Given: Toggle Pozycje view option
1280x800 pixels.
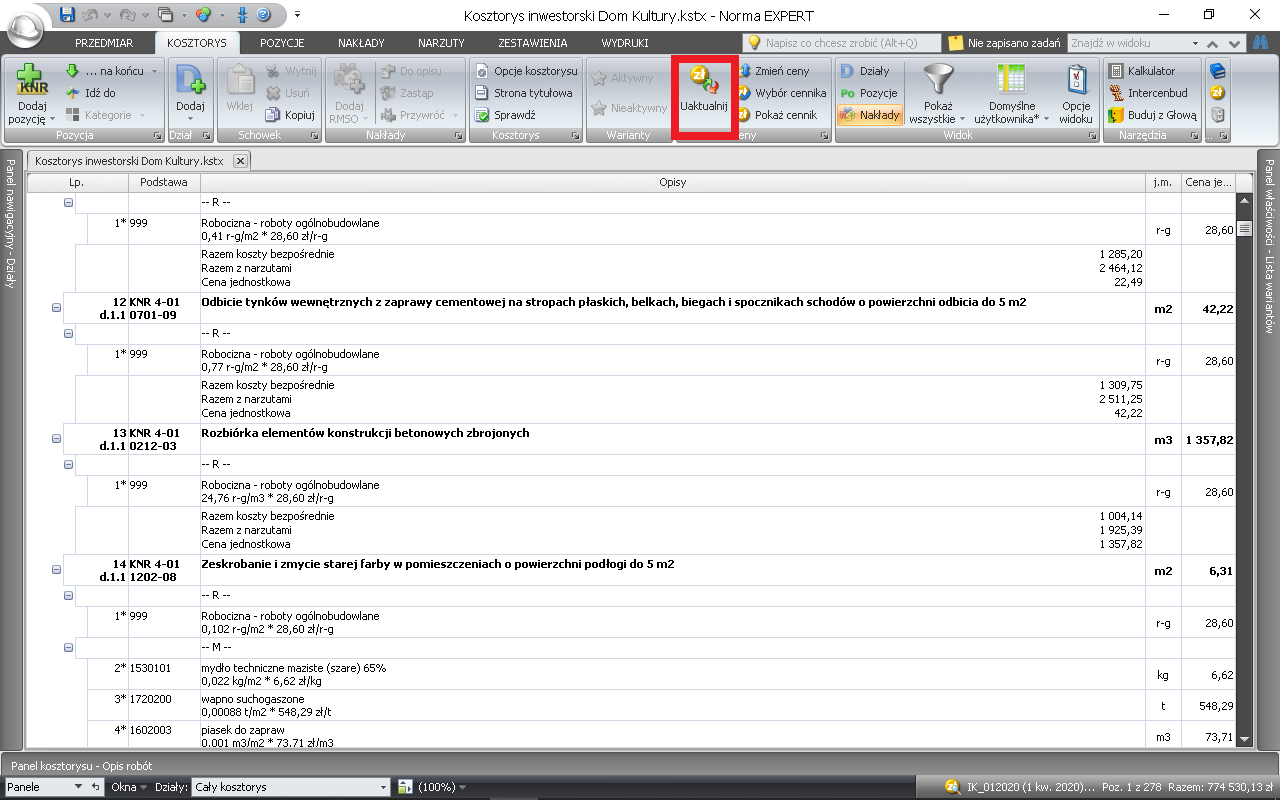Looking at the screenshot, I should point(869,93).
